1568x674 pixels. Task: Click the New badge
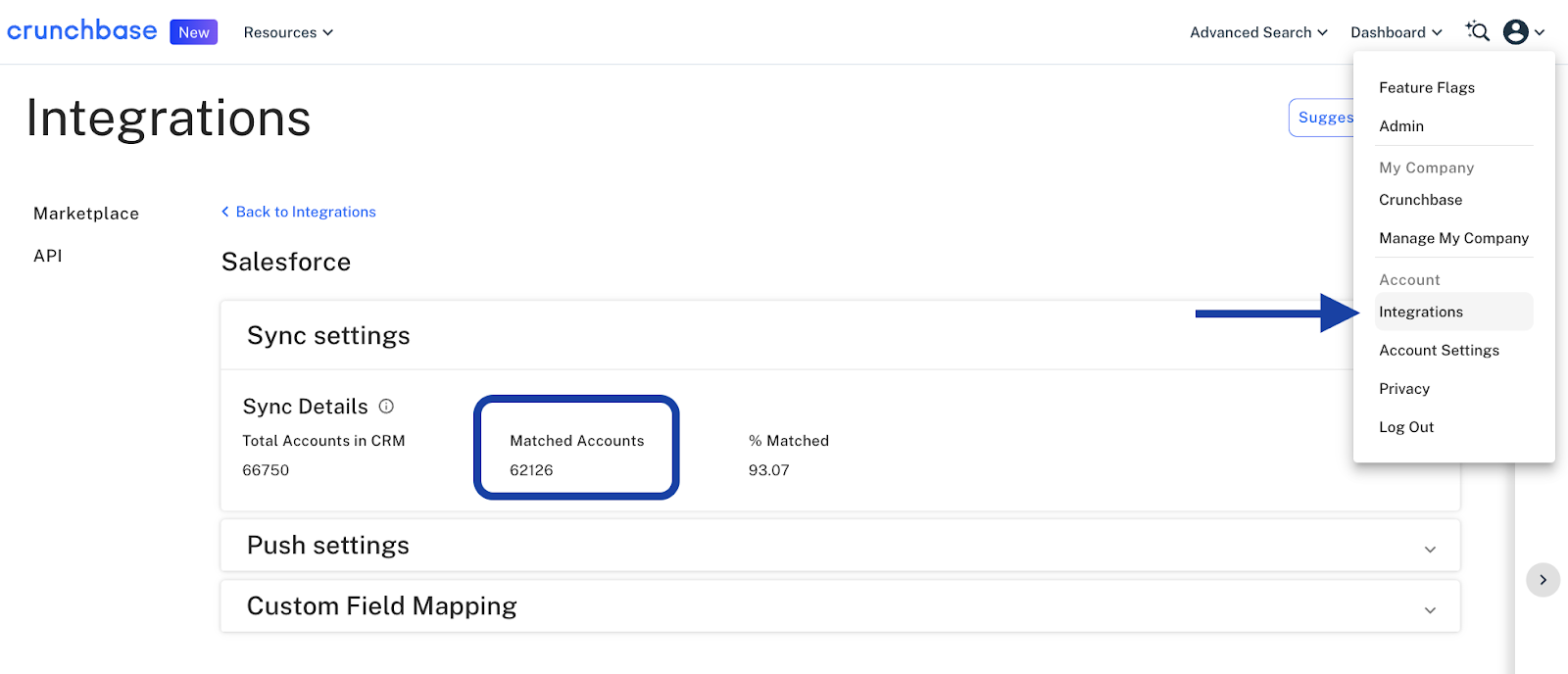[x=194, y=32]
